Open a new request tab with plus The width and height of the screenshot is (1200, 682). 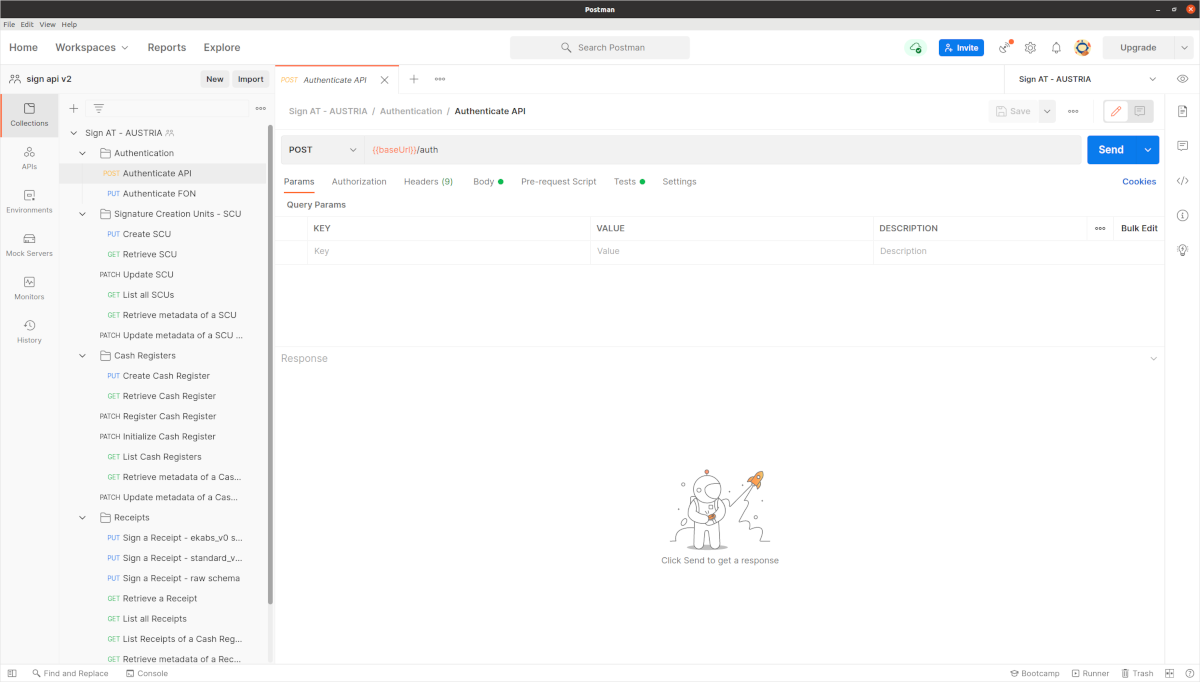413,79
